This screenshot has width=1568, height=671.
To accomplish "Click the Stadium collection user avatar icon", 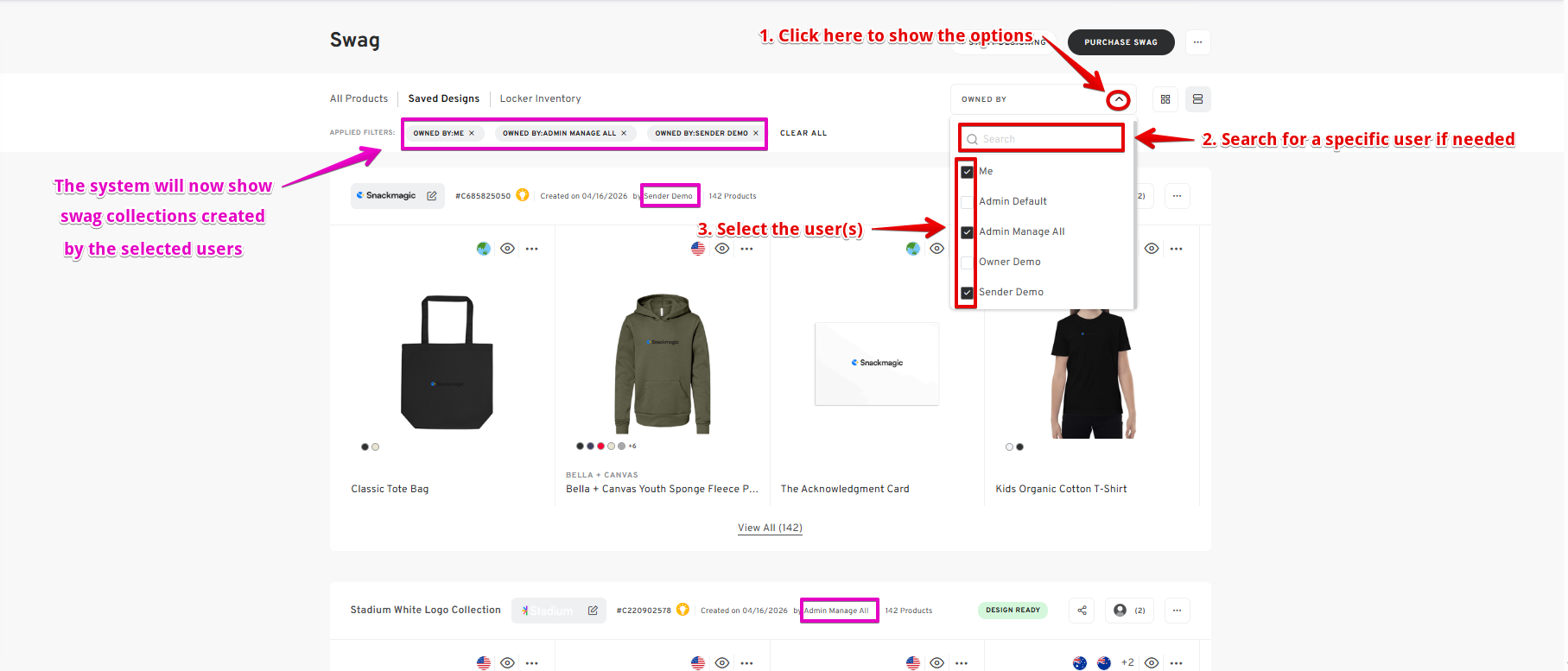I will [x=1120, y=611].
